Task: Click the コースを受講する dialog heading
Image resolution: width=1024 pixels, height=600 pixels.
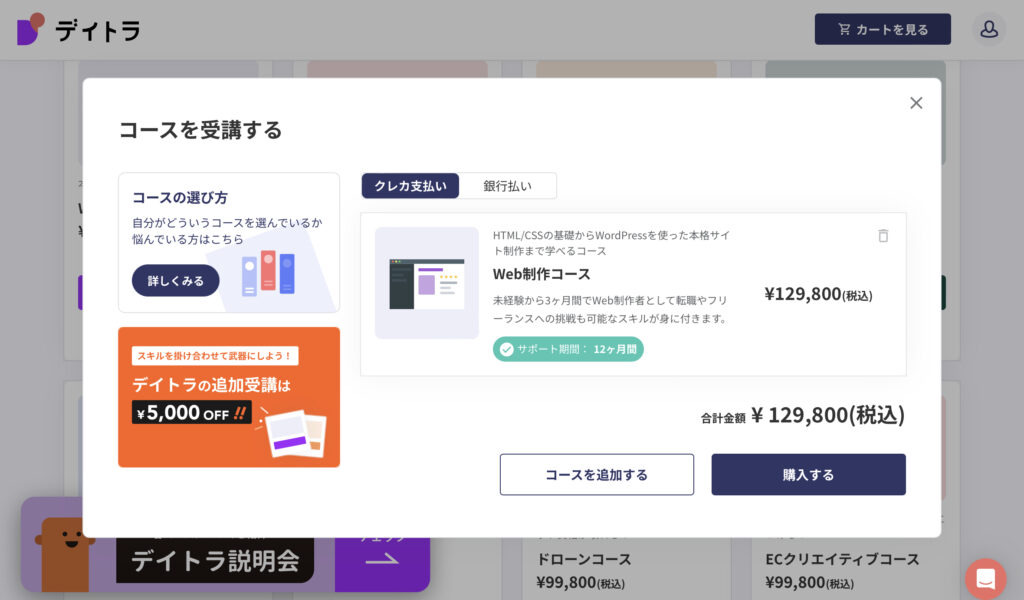Action: coord(200,130)
